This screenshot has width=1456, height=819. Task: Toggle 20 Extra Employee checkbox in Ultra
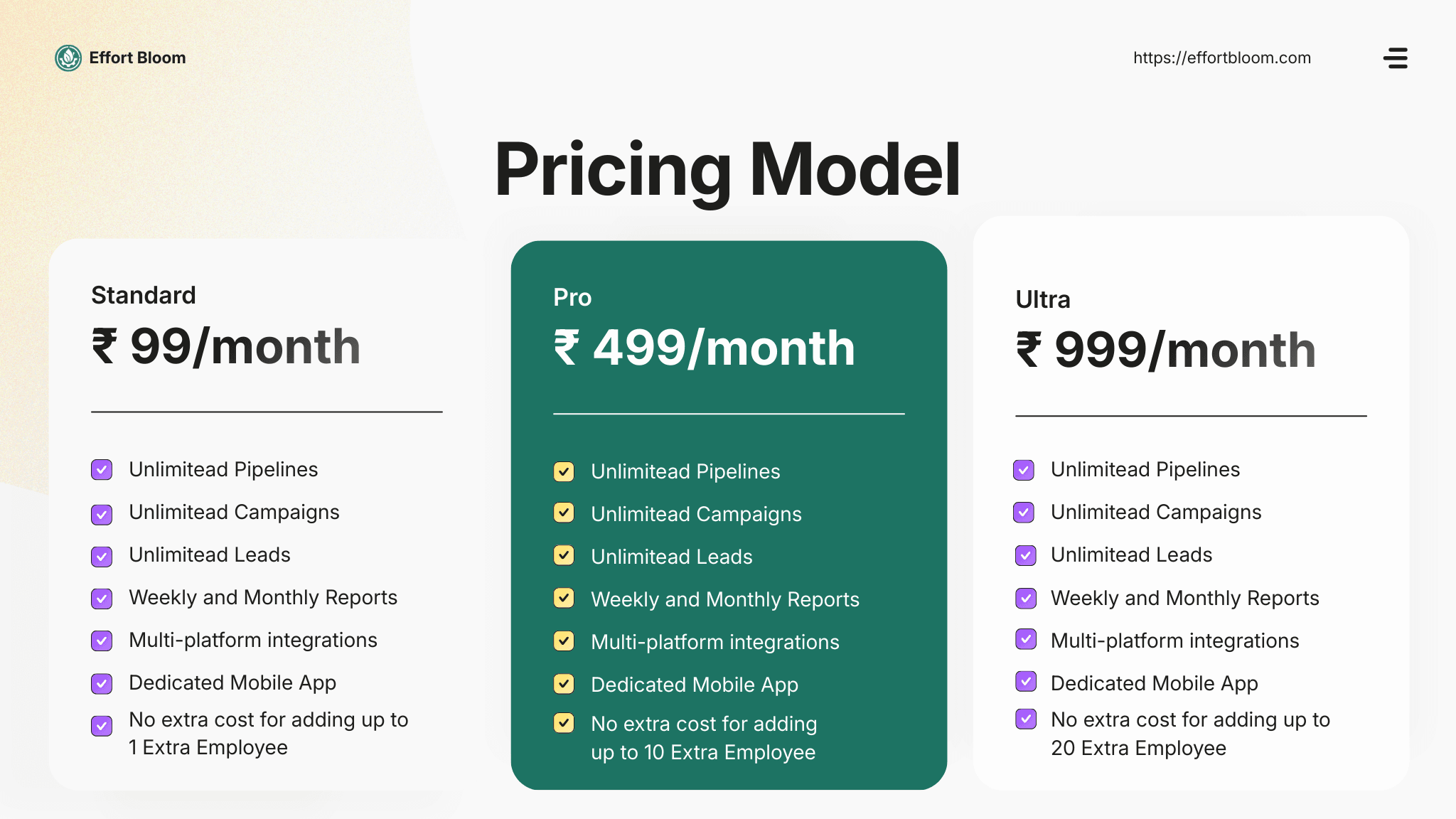1026,719
